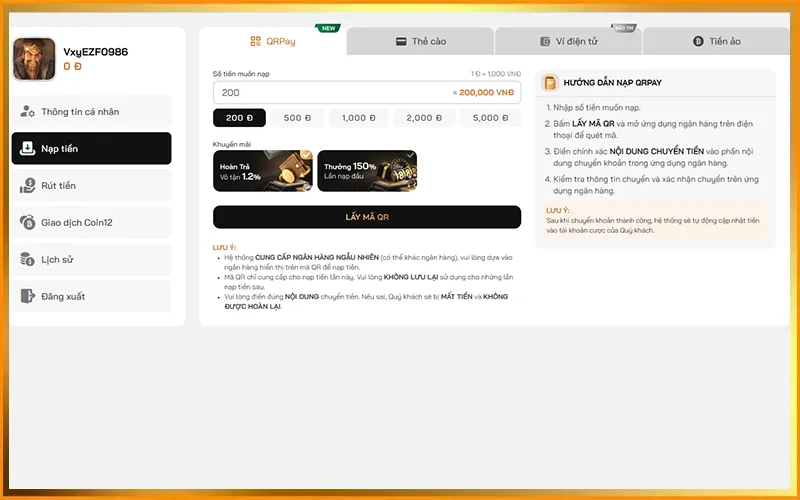Screen dimensions: 800x500
Task: Click the deposit amount input field
Action: tap(330, 92)
